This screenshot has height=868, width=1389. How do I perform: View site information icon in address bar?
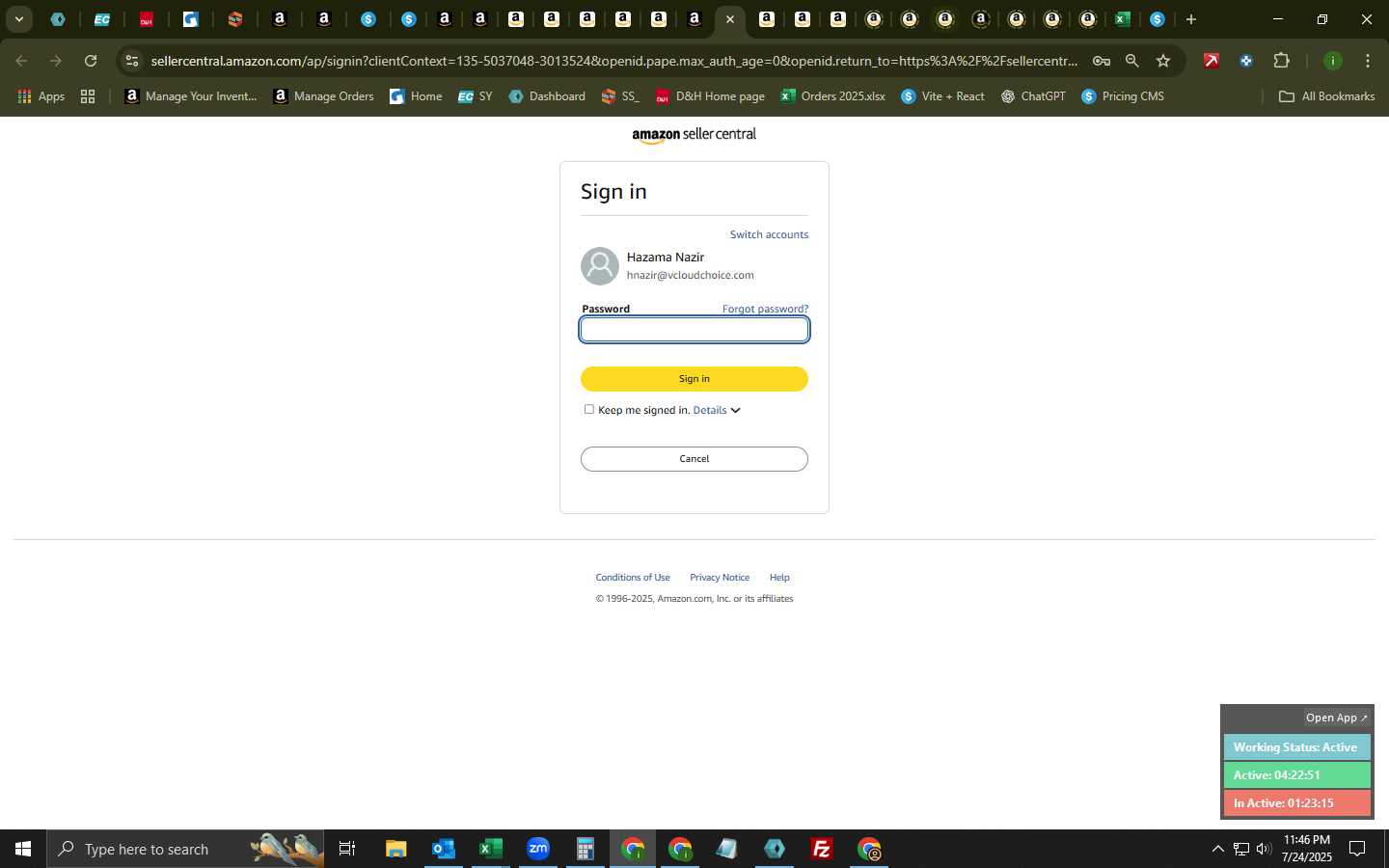click(x=132, y=61)
